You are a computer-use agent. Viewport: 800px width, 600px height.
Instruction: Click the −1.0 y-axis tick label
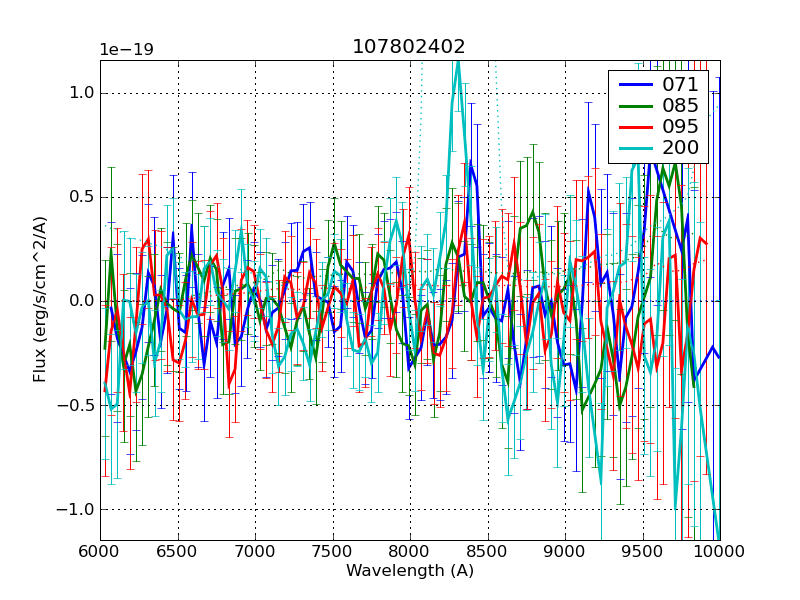pyautogui.click(x=76, y=509)
